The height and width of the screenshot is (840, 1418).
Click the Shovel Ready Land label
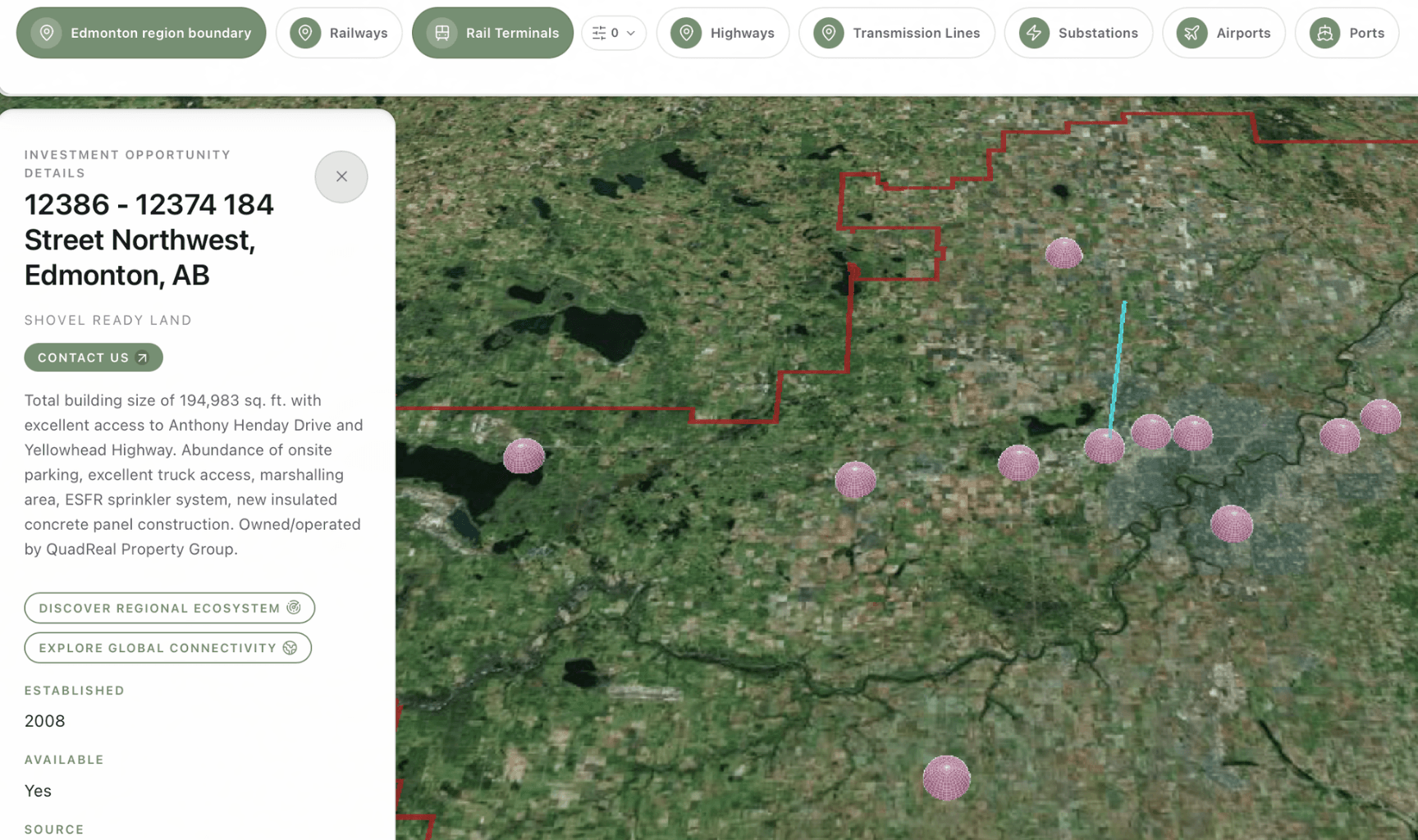(x=108, y=320)
